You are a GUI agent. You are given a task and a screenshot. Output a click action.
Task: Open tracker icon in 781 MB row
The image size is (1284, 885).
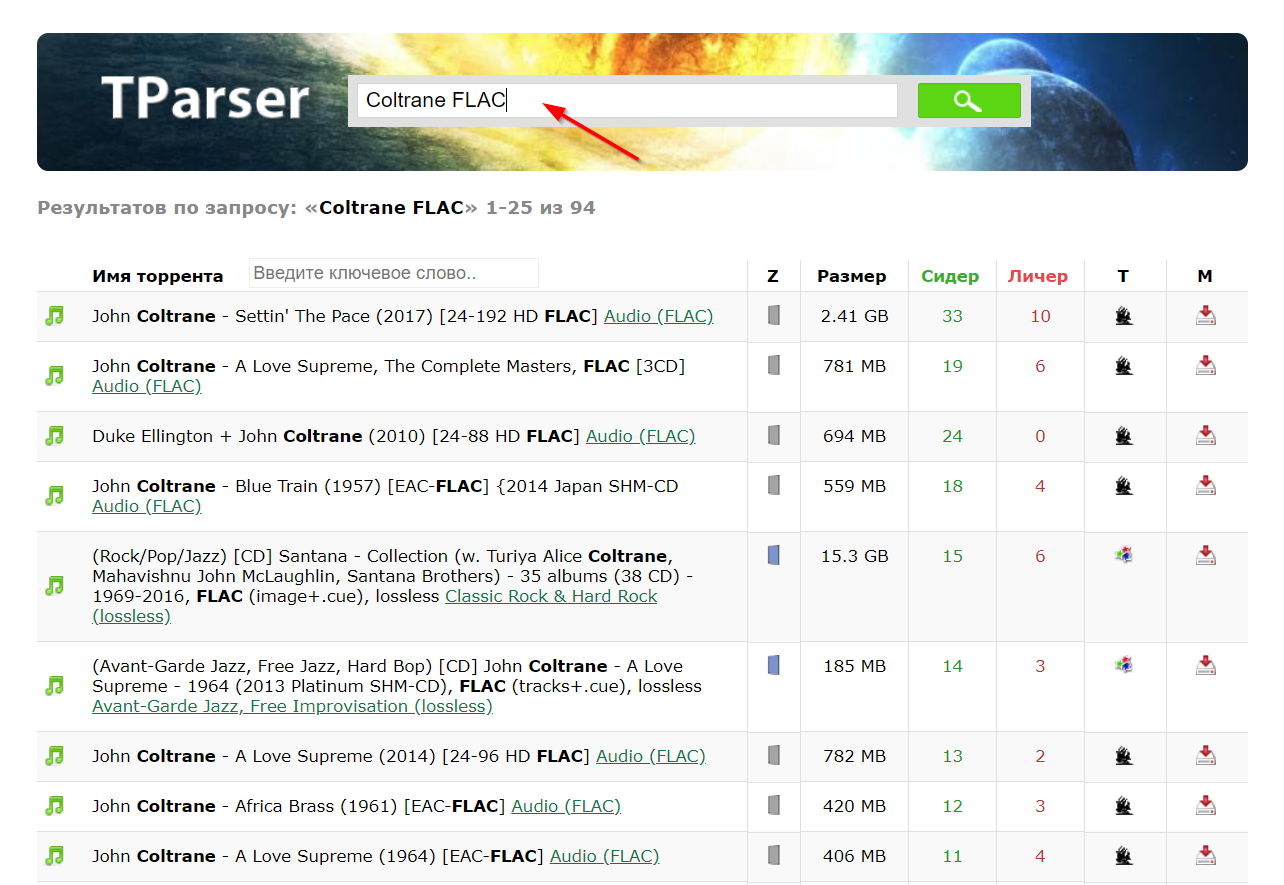coord(1124,366)
